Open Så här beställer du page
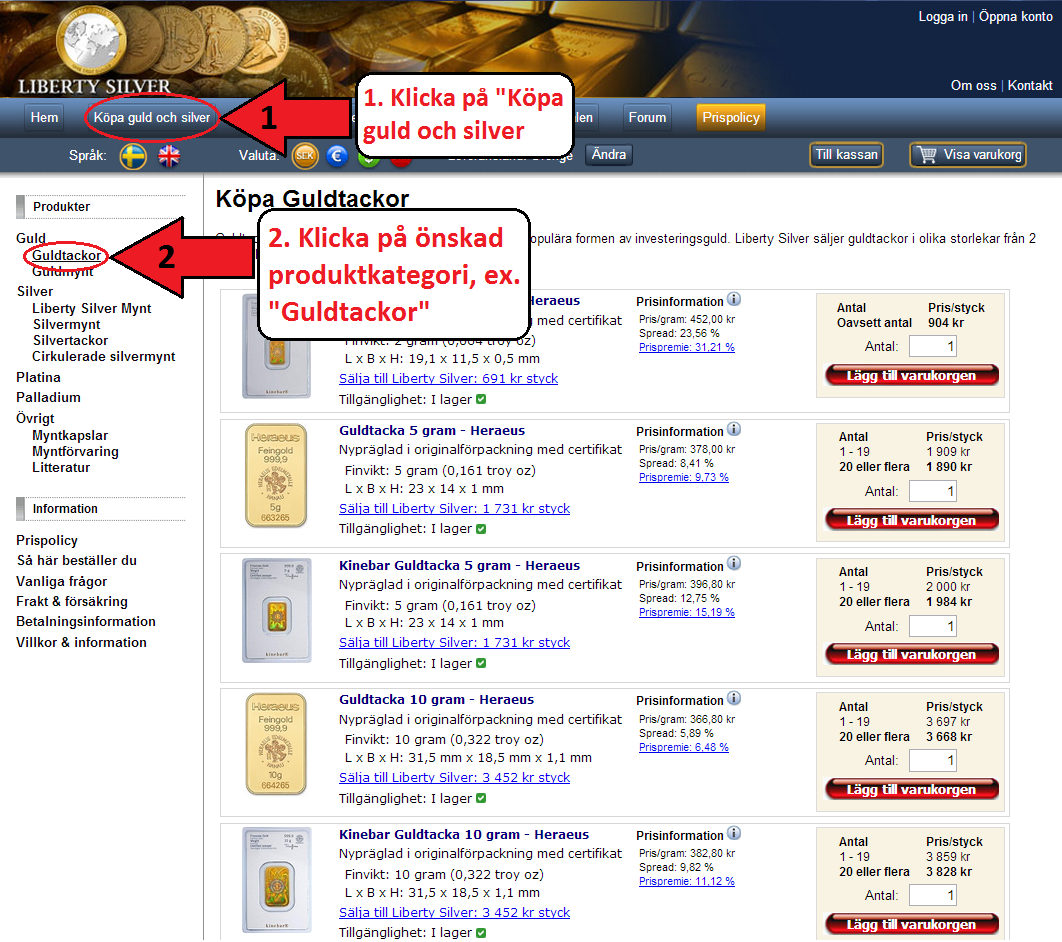This screenshot has width=1062, height=942. (77, 560)
